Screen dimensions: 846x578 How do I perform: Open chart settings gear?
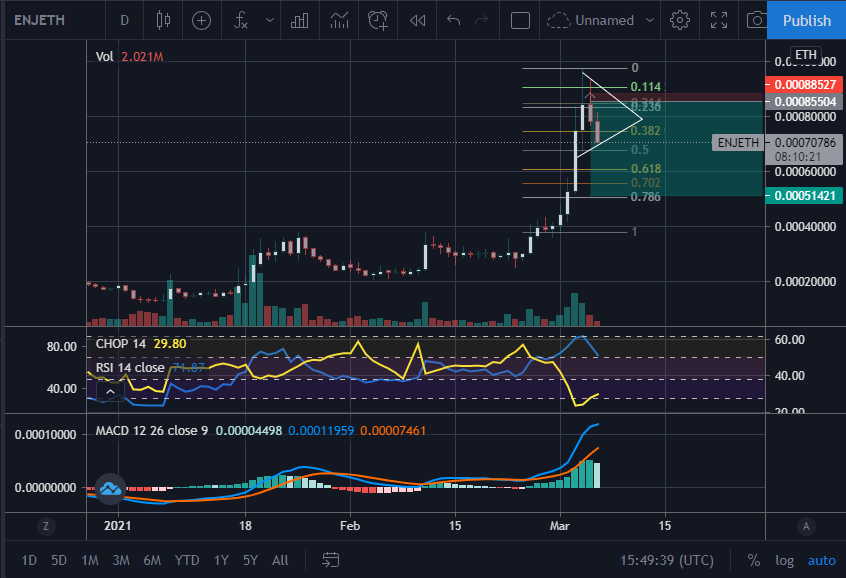(x=680, y=21)
